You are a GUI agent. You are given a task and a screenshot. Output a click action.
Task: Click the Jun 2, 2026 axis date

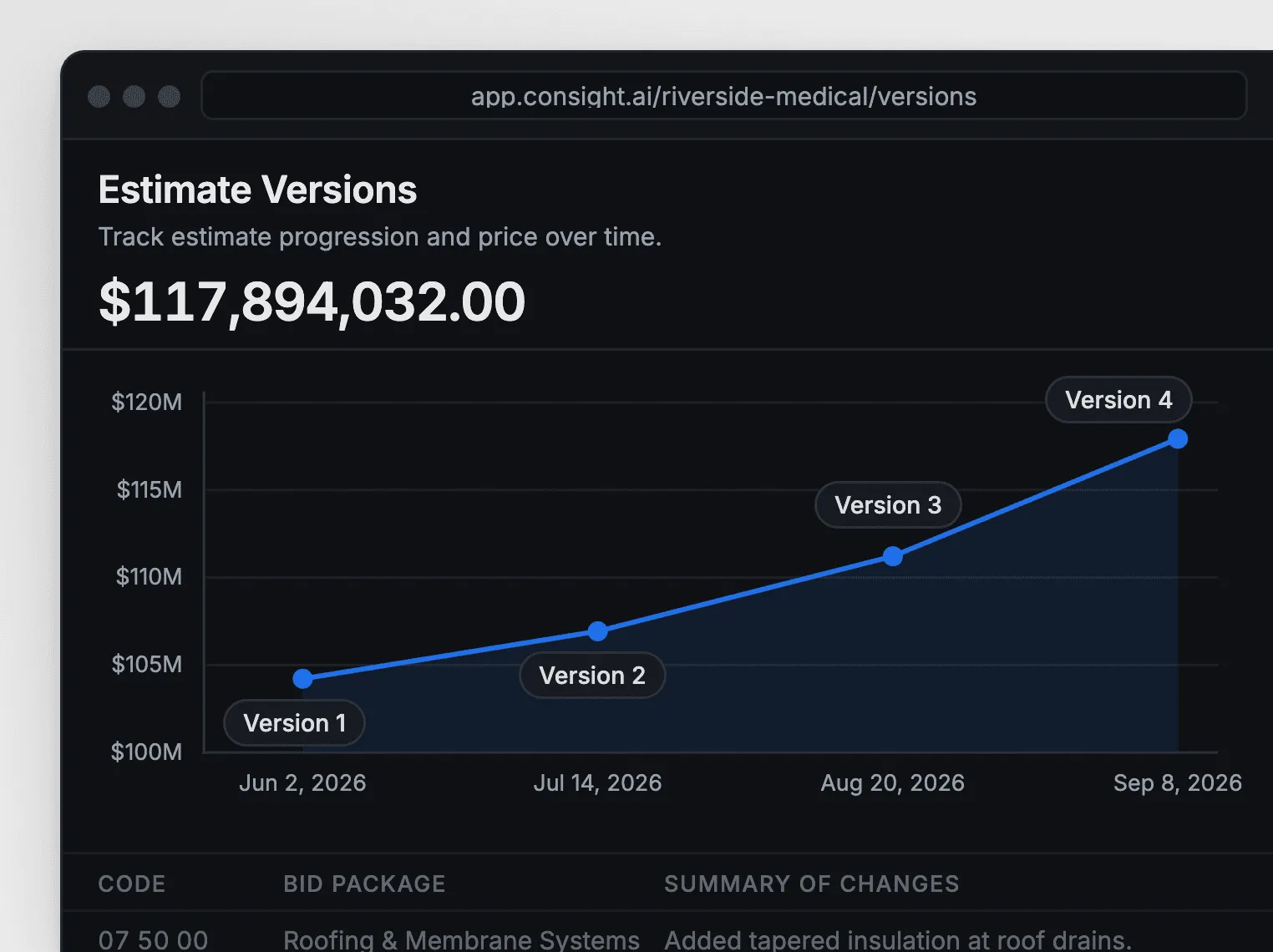pyautogui.click(x=302, y=782)
